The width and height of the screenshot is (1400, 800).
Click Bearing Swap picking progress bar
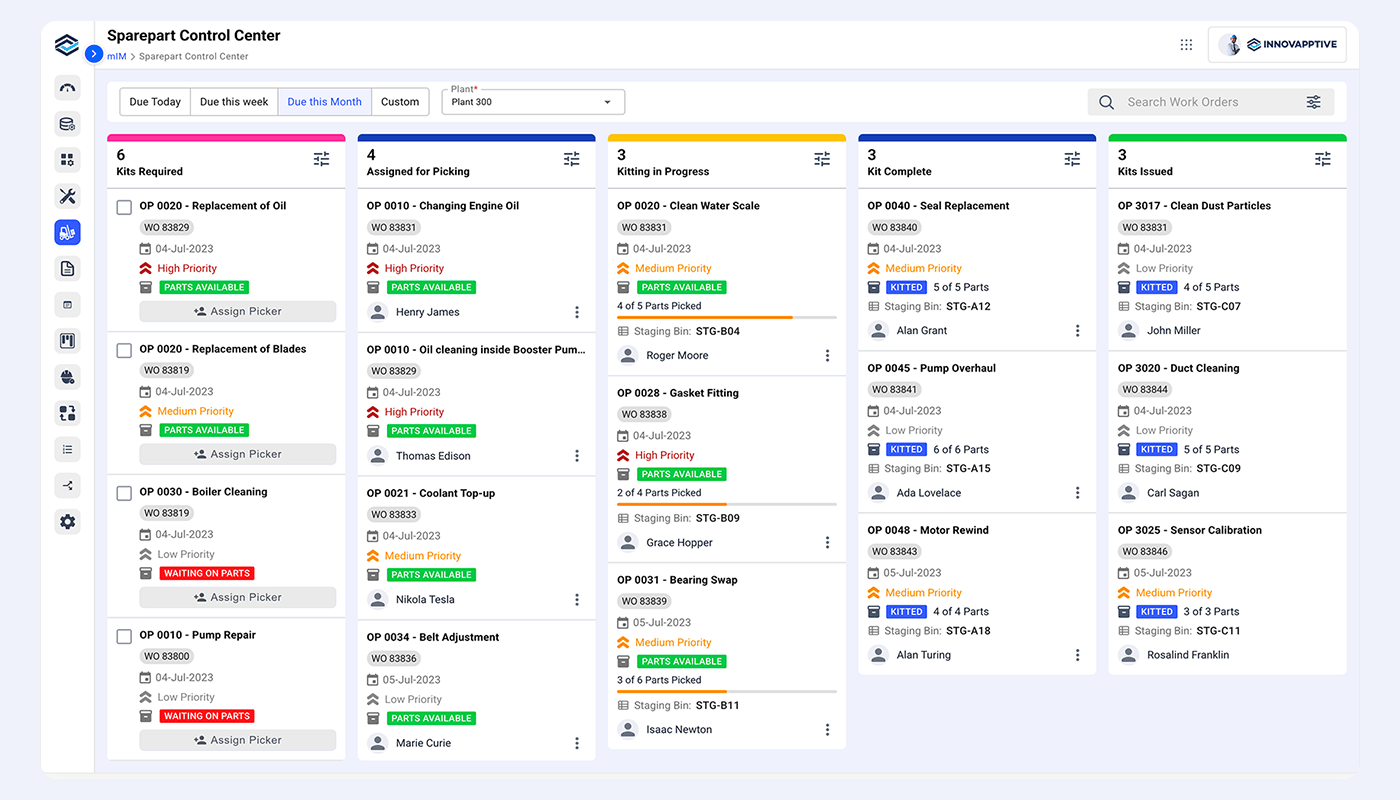tap(727, 691)
